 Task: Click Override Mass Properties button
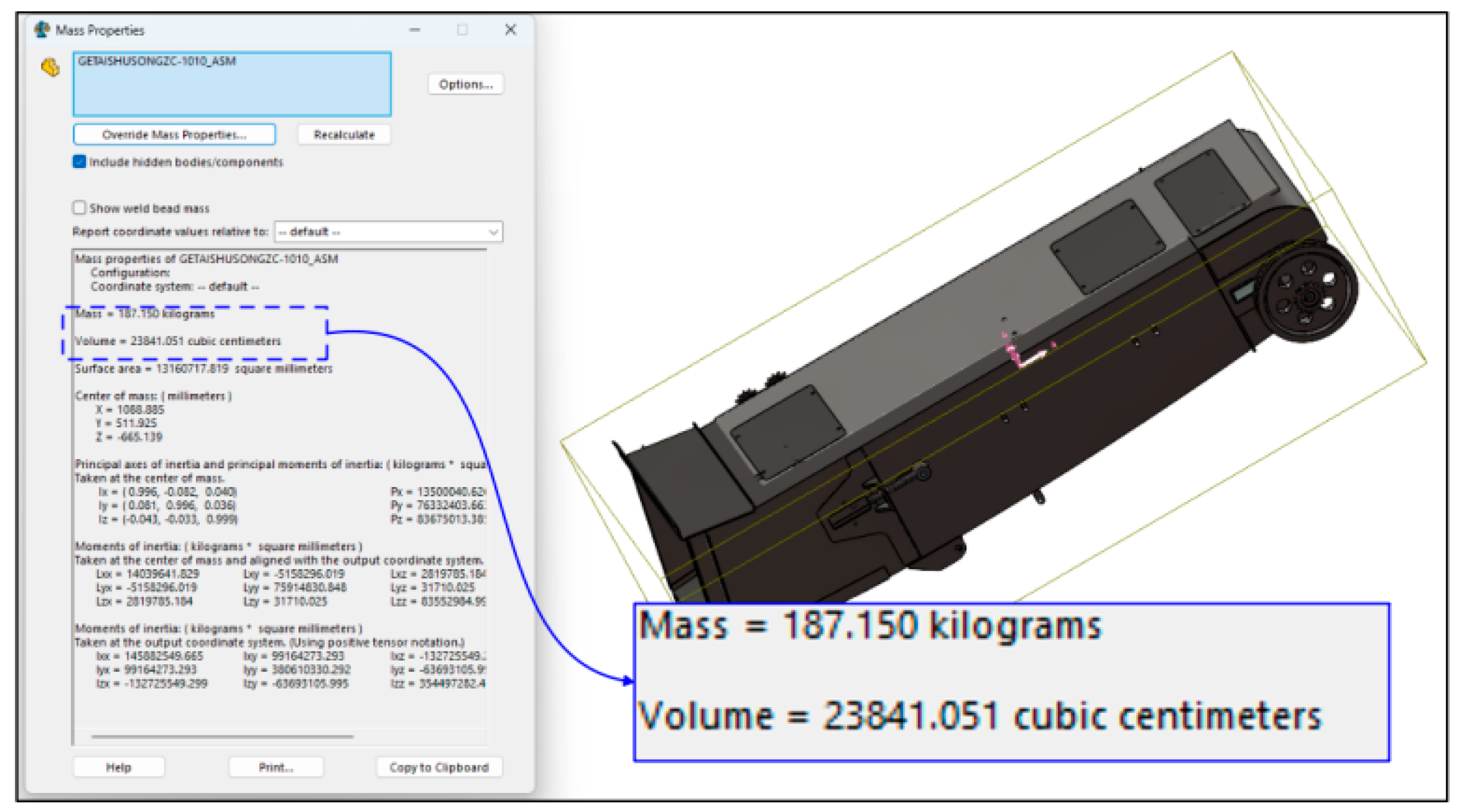click(x=174, y=135)
